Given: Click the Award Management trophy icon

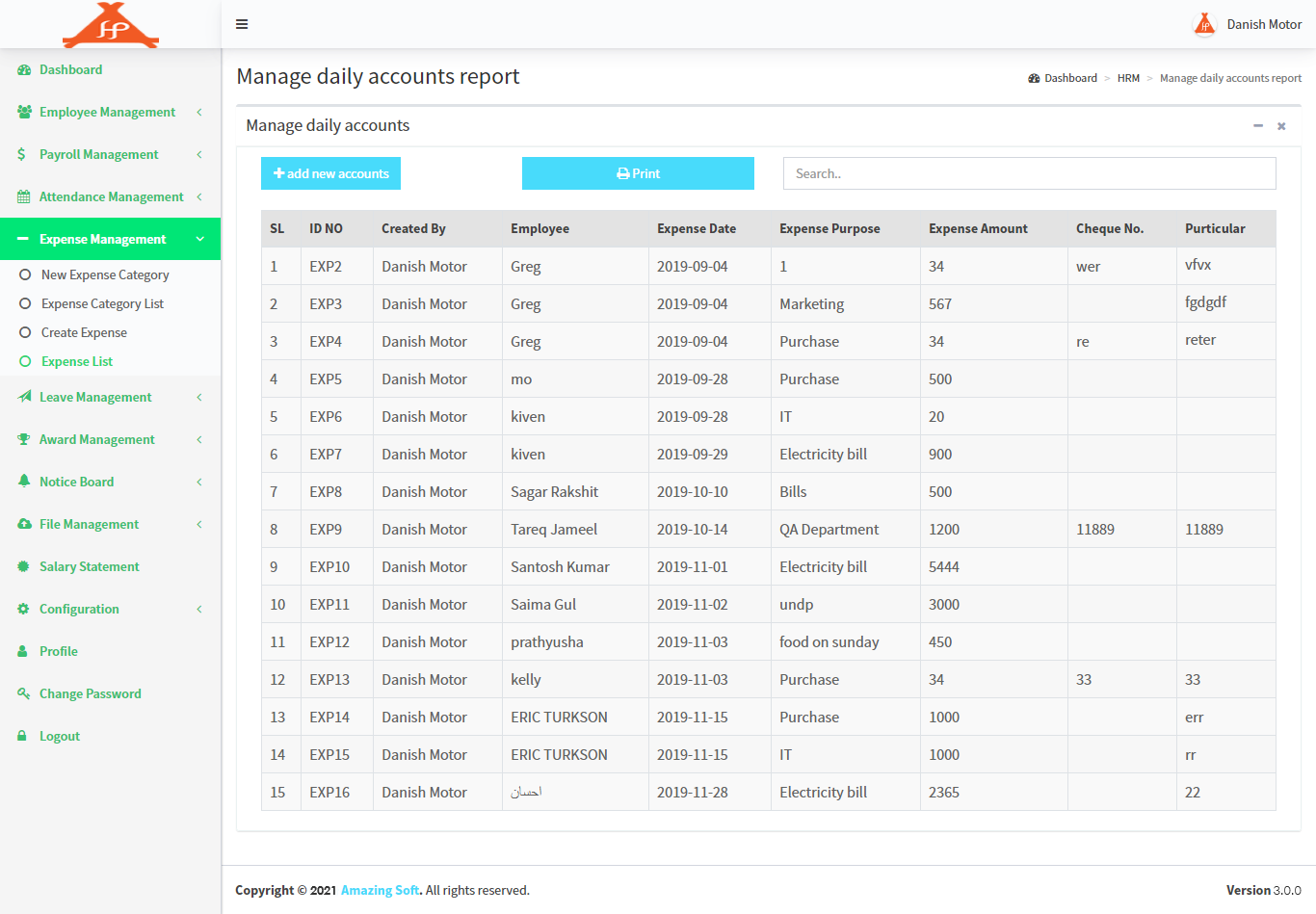Looking at the screenshot, I should (24, 439).
